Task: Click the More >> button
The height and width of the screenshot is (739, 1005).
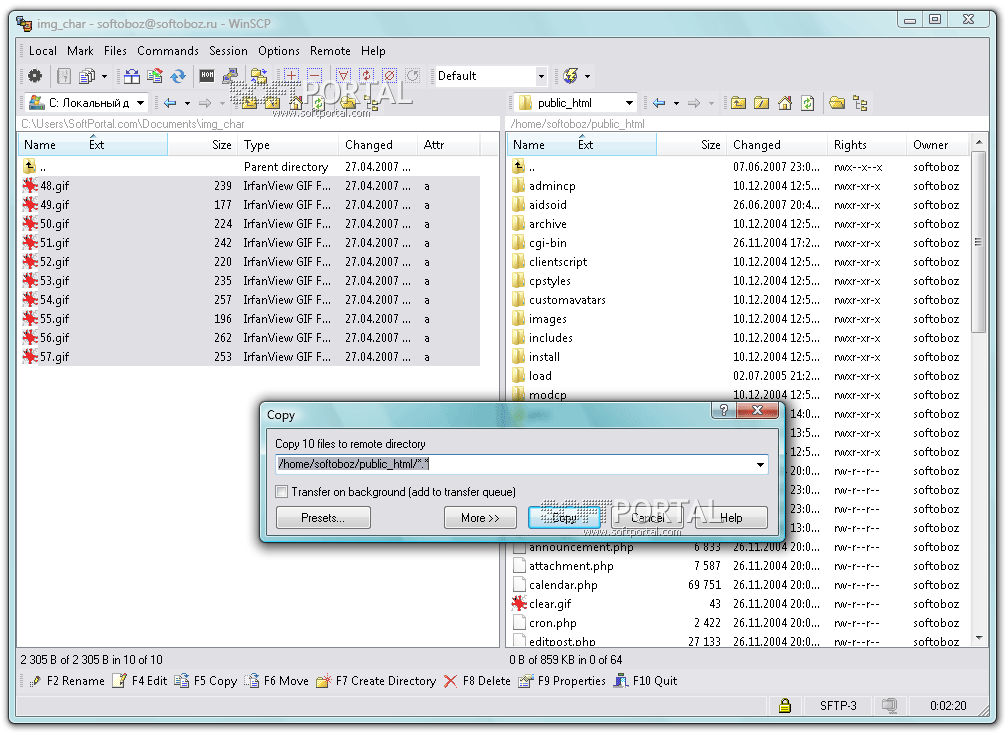Action: [480, 518]
